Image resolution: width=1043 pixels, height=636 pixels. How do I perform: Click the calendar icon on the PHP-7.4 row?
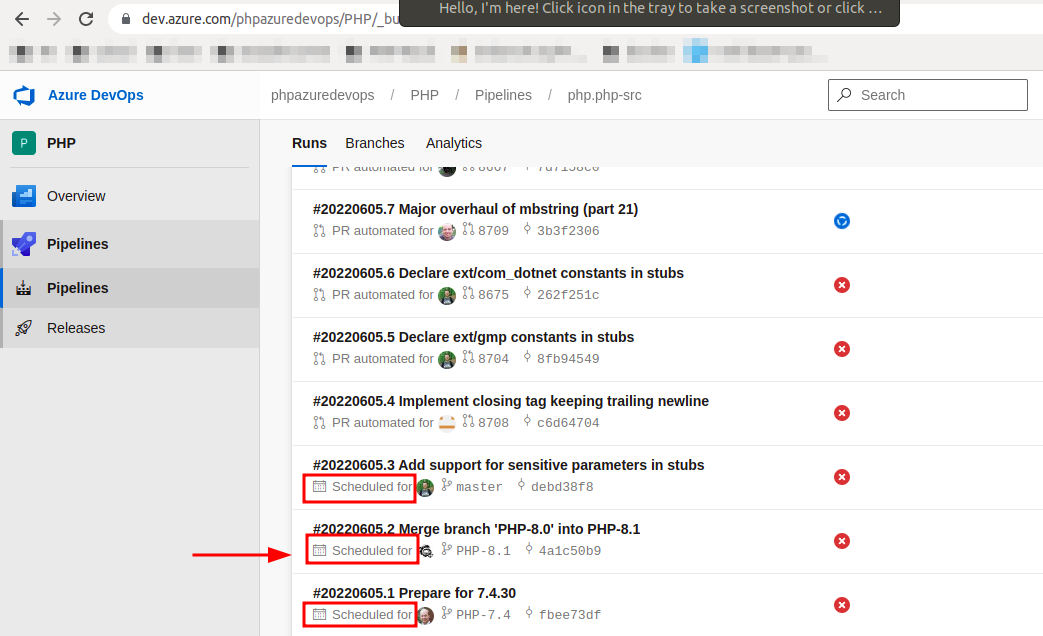319,614
